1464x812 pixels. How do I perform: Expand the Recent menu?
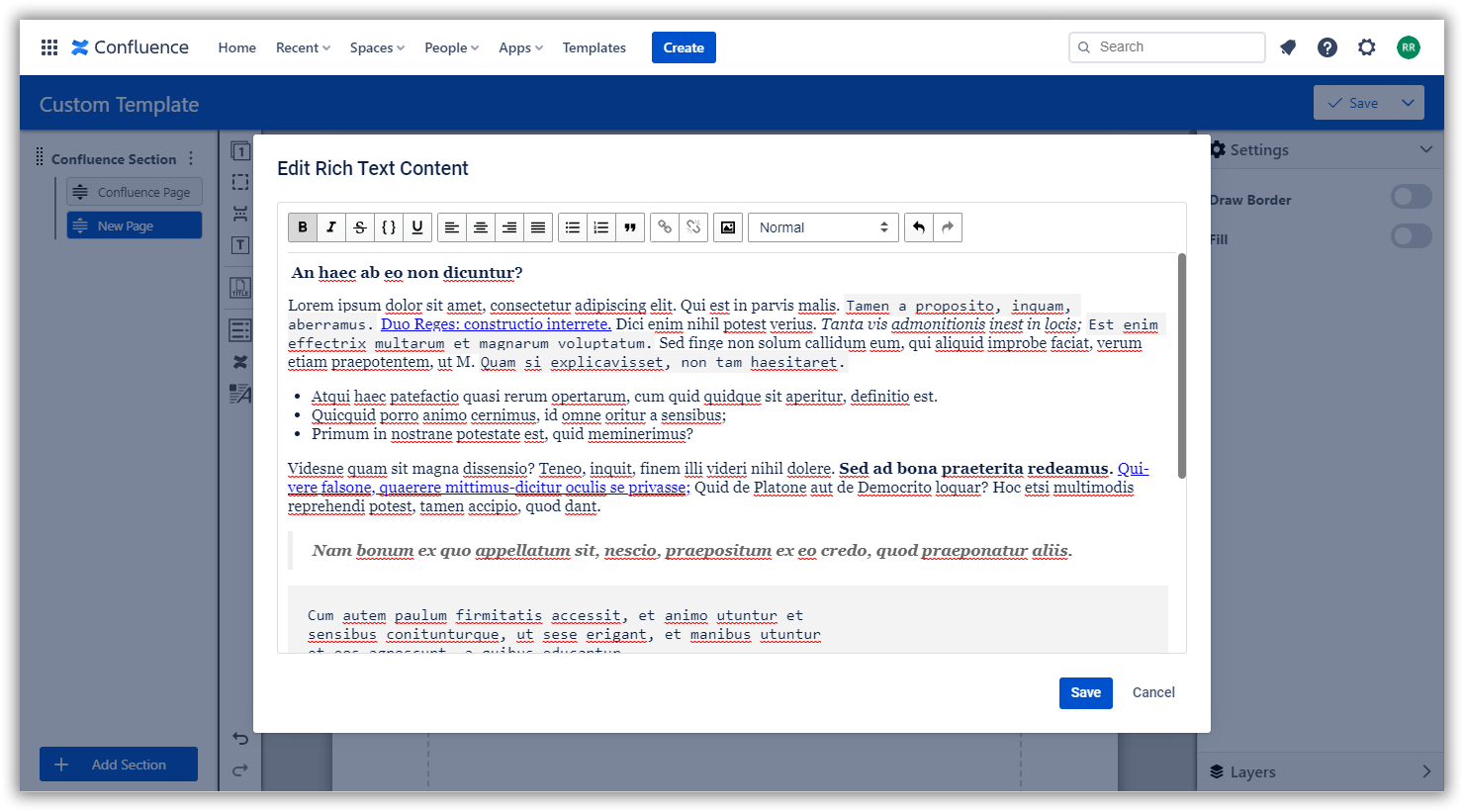(x=303, y=47)
